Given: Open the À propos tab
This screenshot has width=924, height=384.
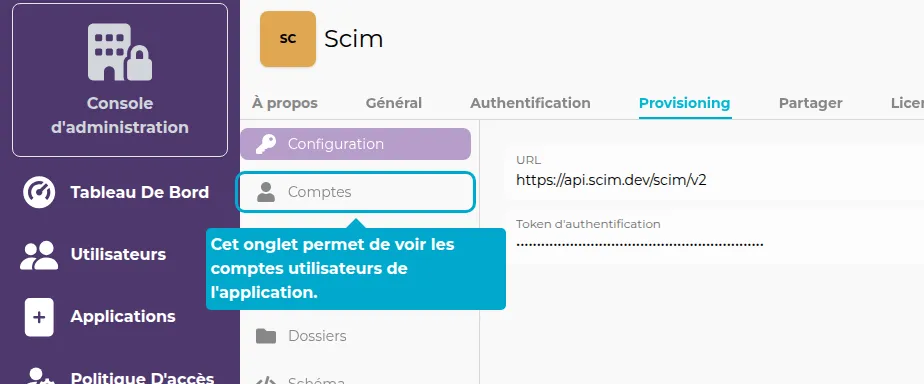Looking at the screenshot, I should pos(285,103).
